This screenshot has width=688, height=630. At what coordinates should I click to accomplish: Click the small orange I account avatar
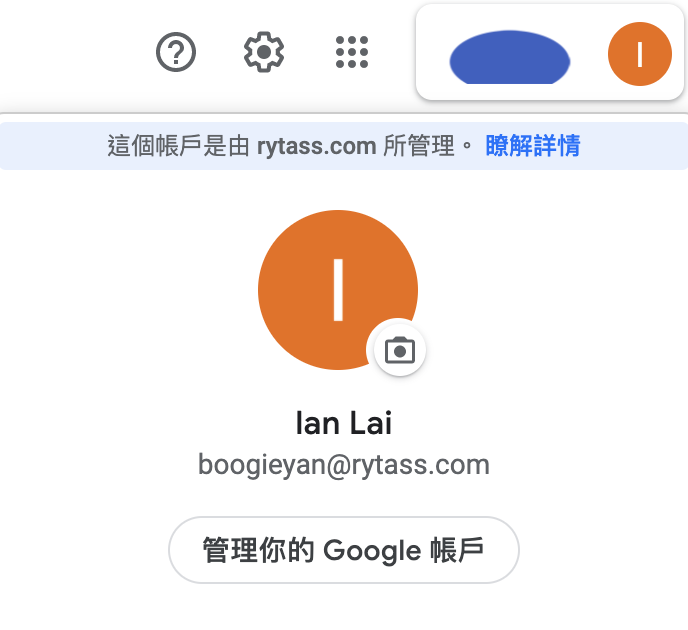640,54
